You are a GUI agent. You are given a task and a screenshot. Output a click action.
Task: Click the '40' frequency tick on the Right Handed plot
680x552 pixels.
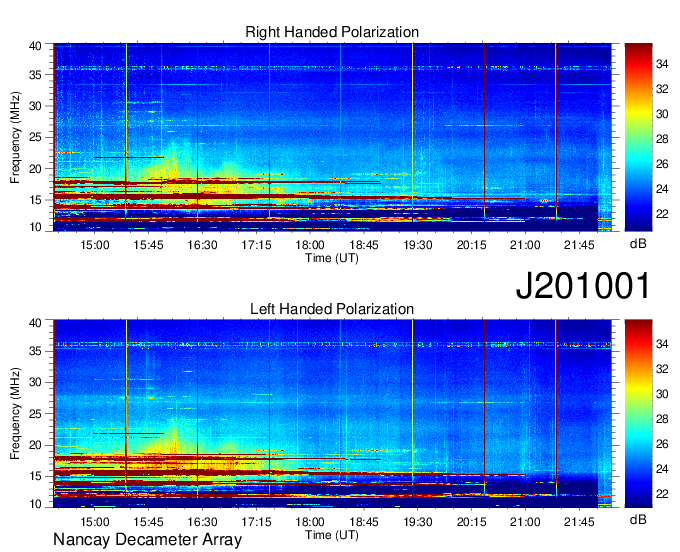pos(35,46)
